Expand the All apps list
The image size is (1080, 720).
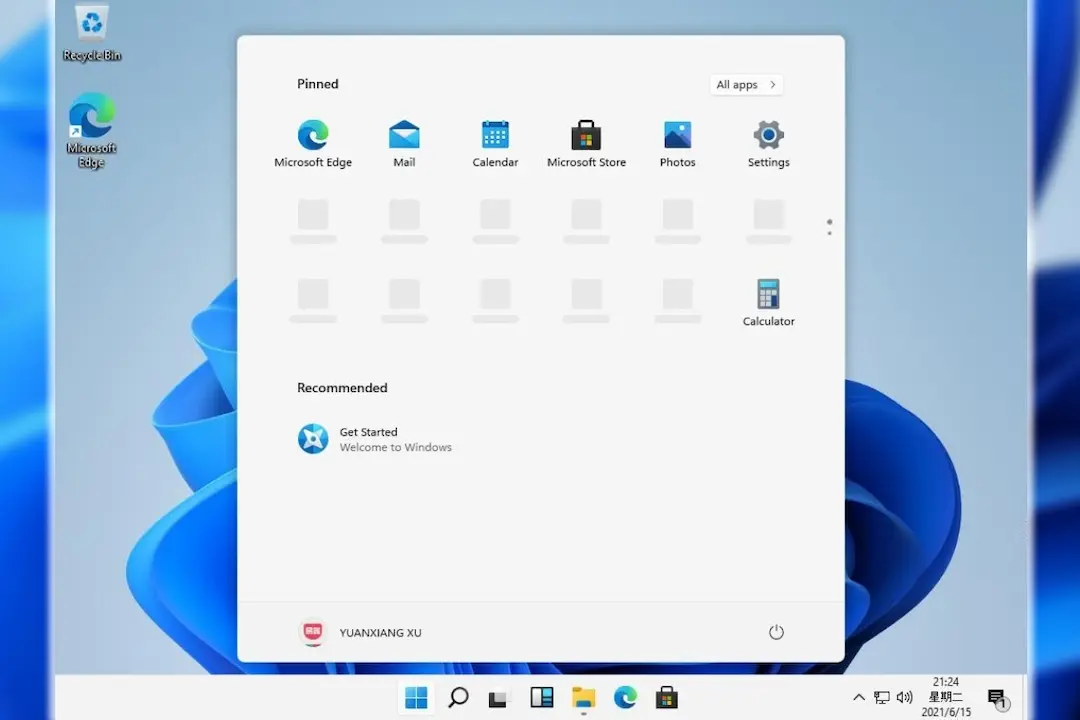coord(746,85)
